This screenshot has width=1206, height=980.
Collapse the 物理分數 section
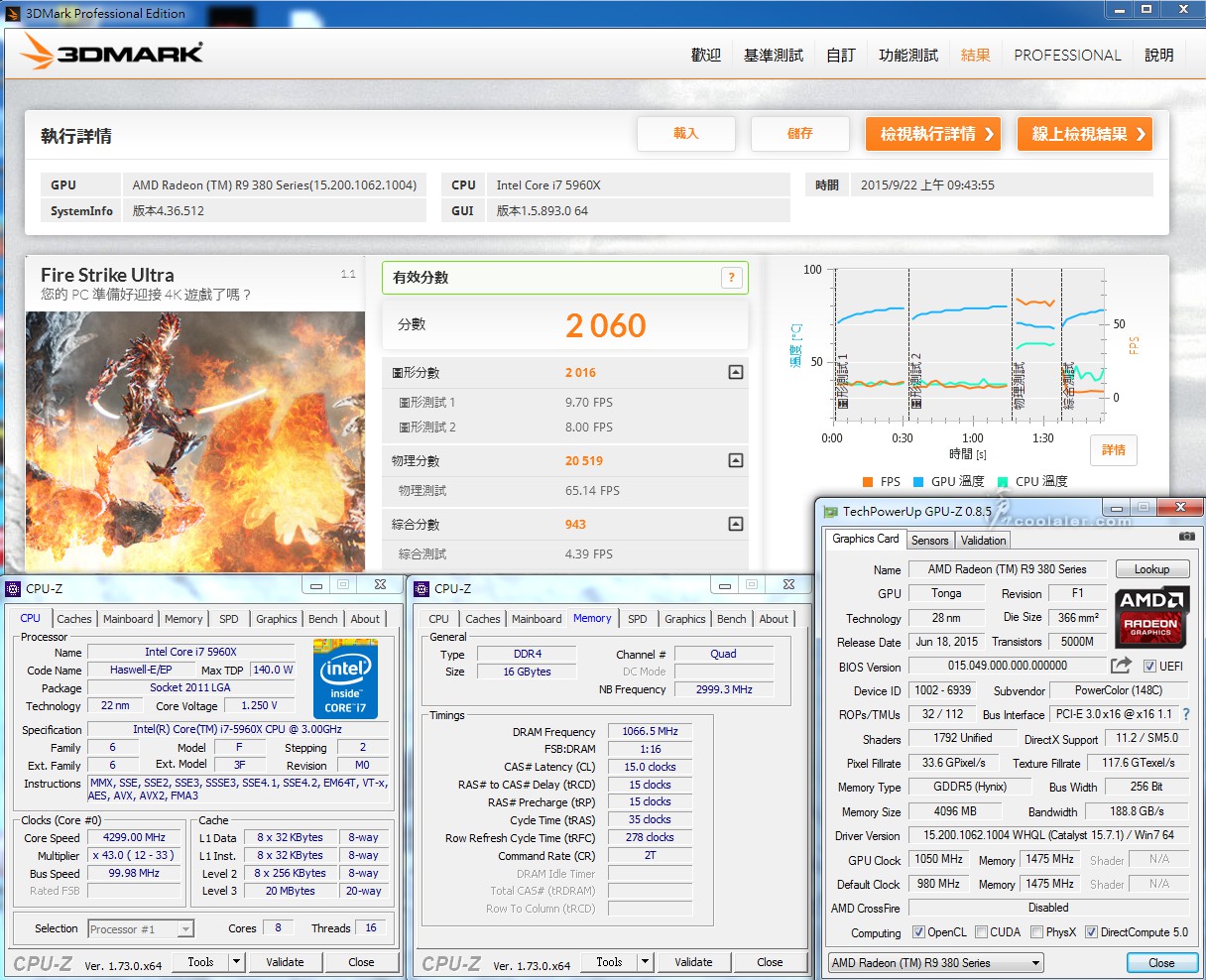click(735, 460)
